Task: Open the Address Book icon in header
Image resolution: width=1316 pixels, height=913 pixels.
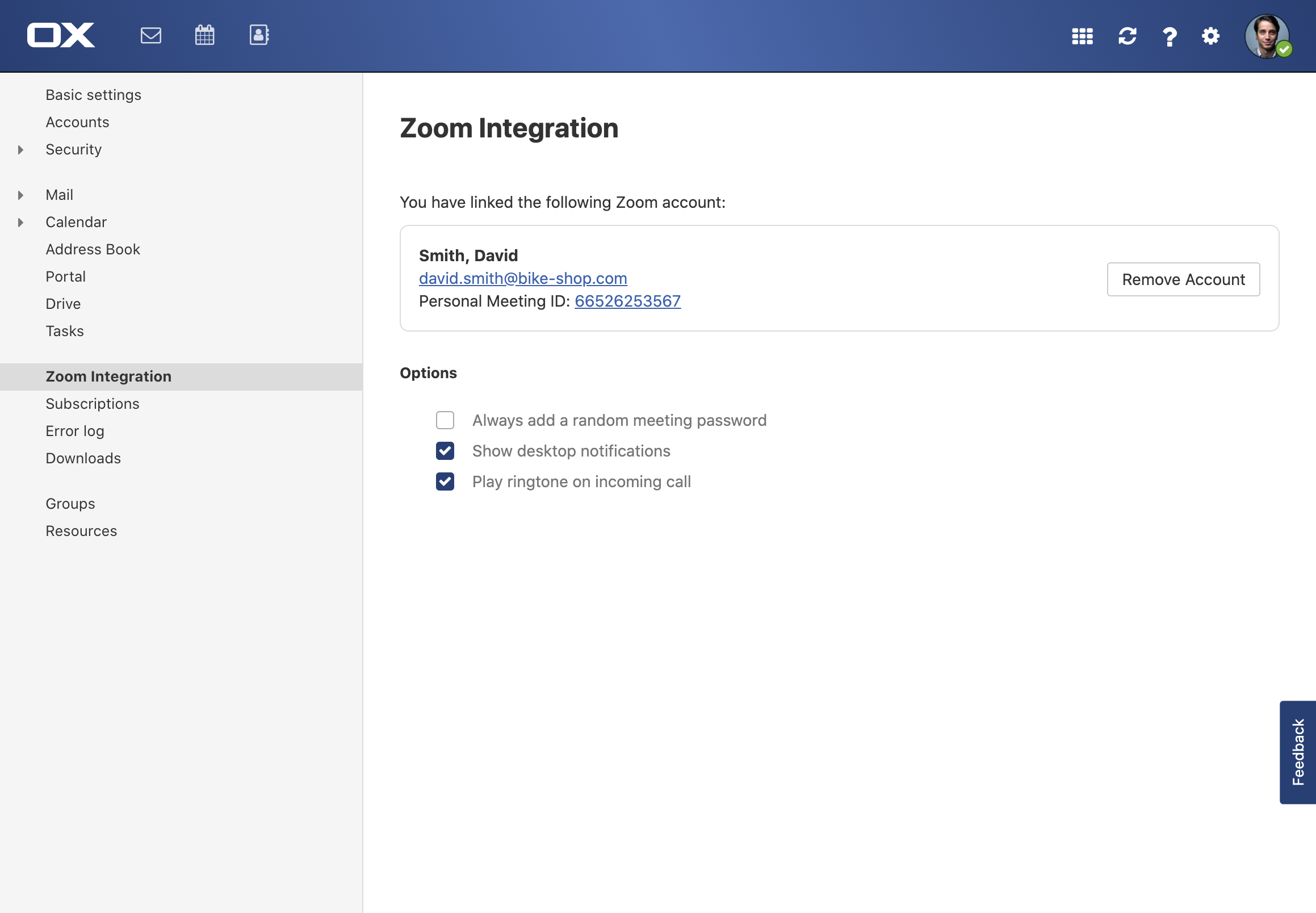Action: pos(259,35)
